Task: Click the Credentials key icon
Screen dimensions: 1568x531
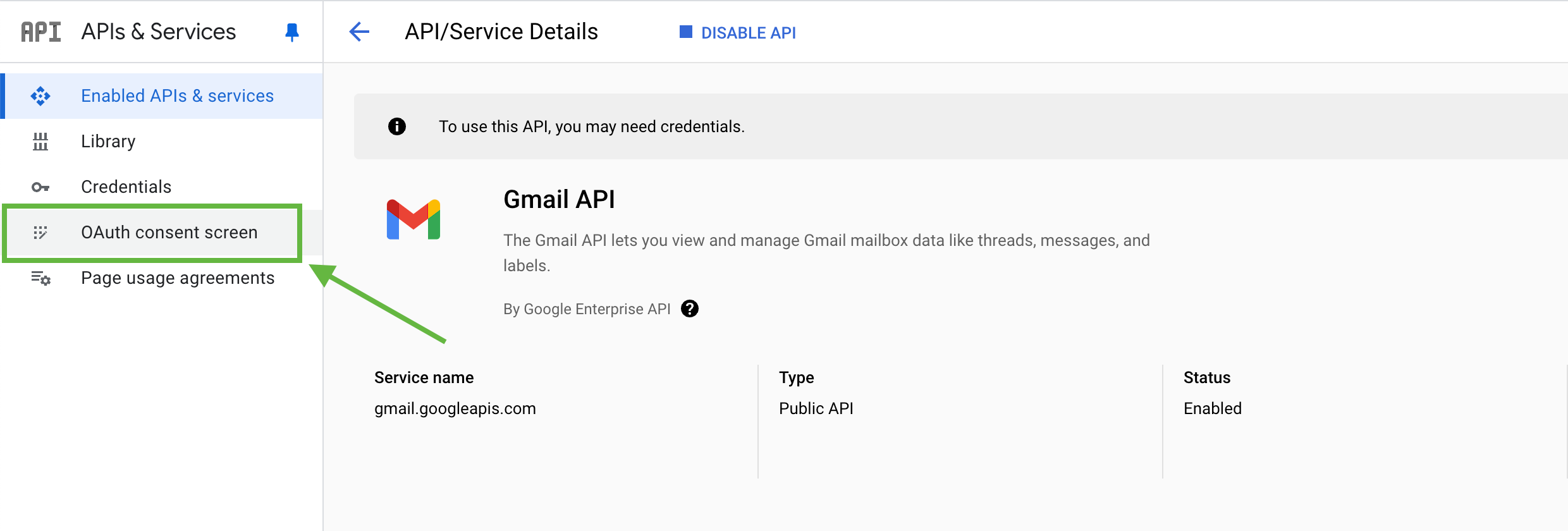Action: (40, 187)
